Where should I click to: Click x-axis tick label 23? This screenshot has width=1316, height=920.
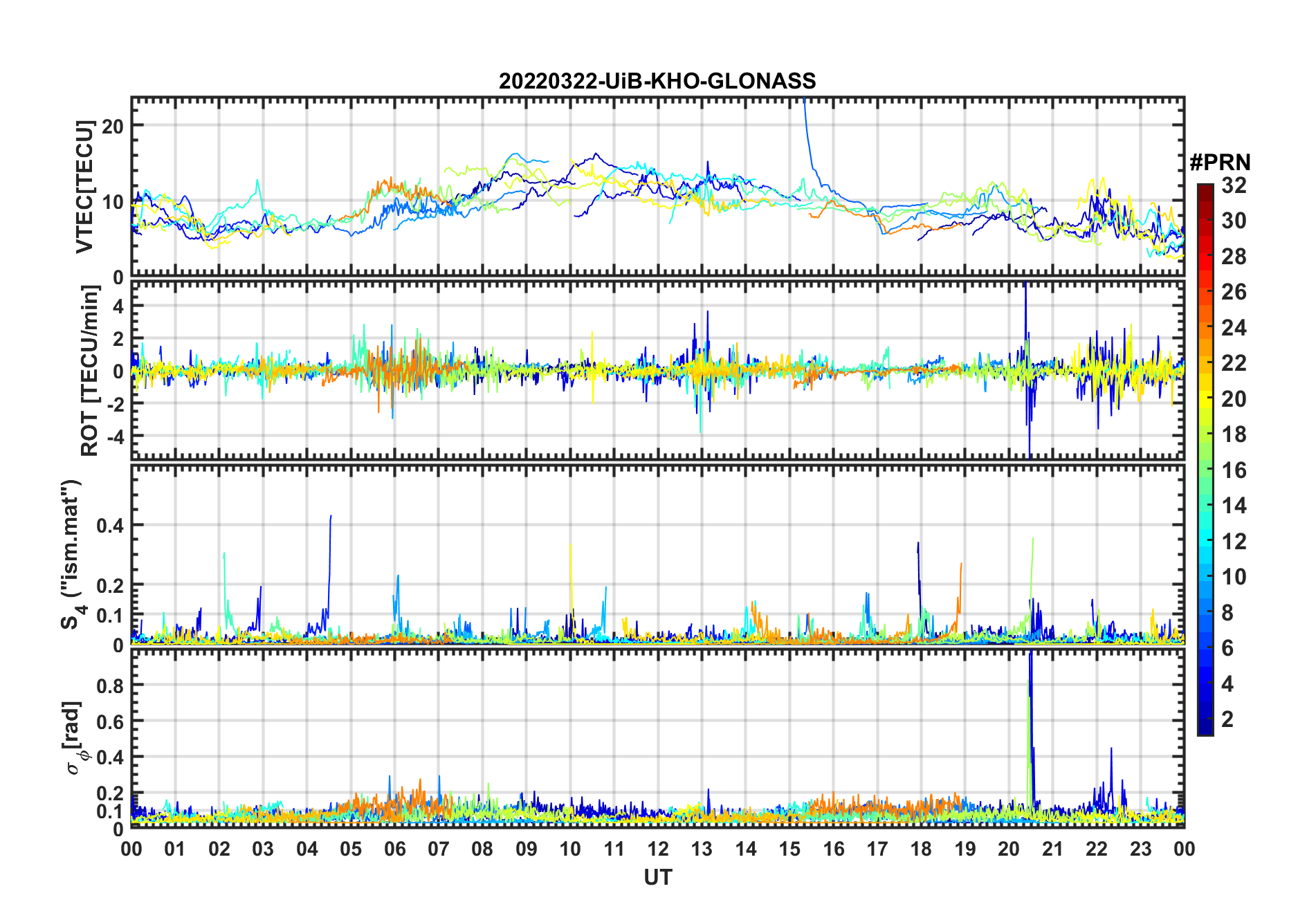click(1140, 849)
